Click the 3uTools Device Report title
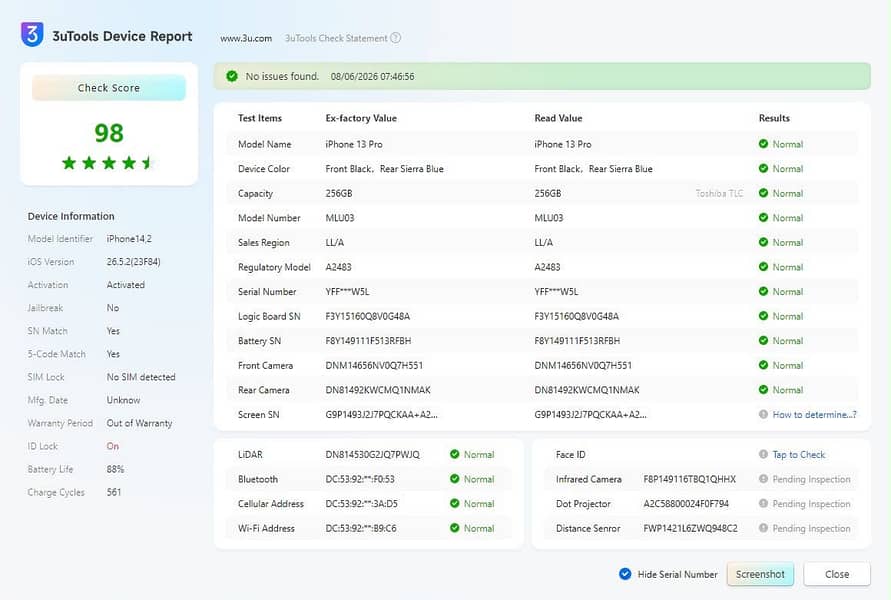The height and width of the screenshot is (600, 891). click(122, 36)
